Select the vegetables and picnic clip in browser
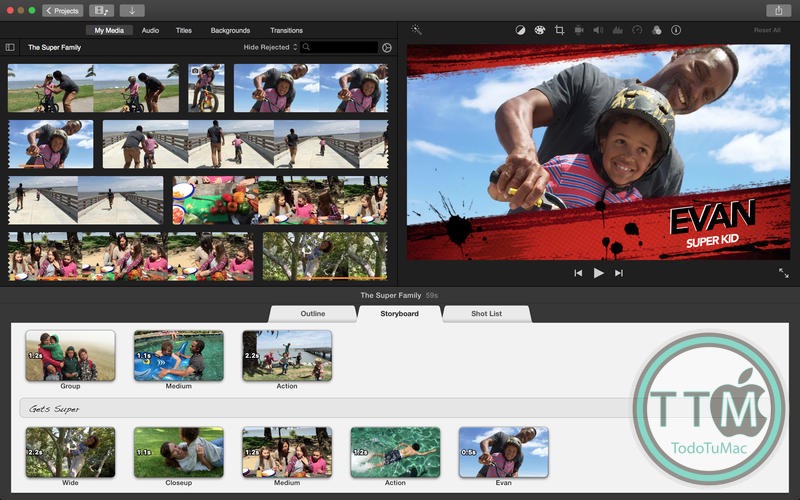 280,200
